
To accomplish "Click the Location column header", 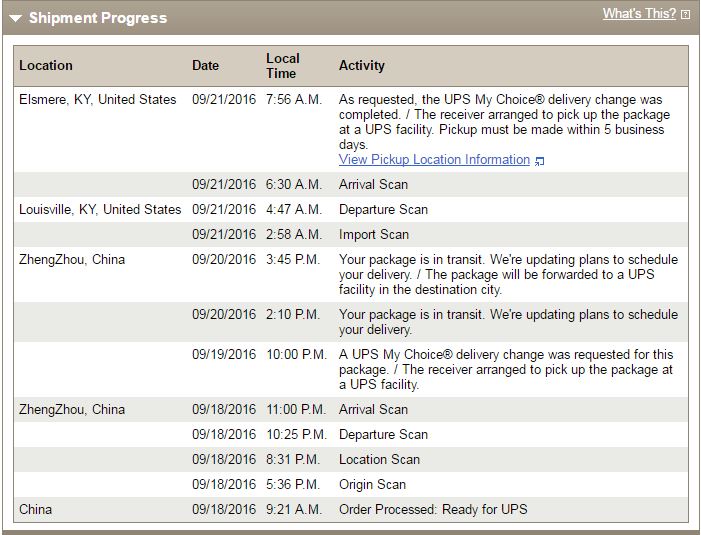I will [x=46, y=66].
